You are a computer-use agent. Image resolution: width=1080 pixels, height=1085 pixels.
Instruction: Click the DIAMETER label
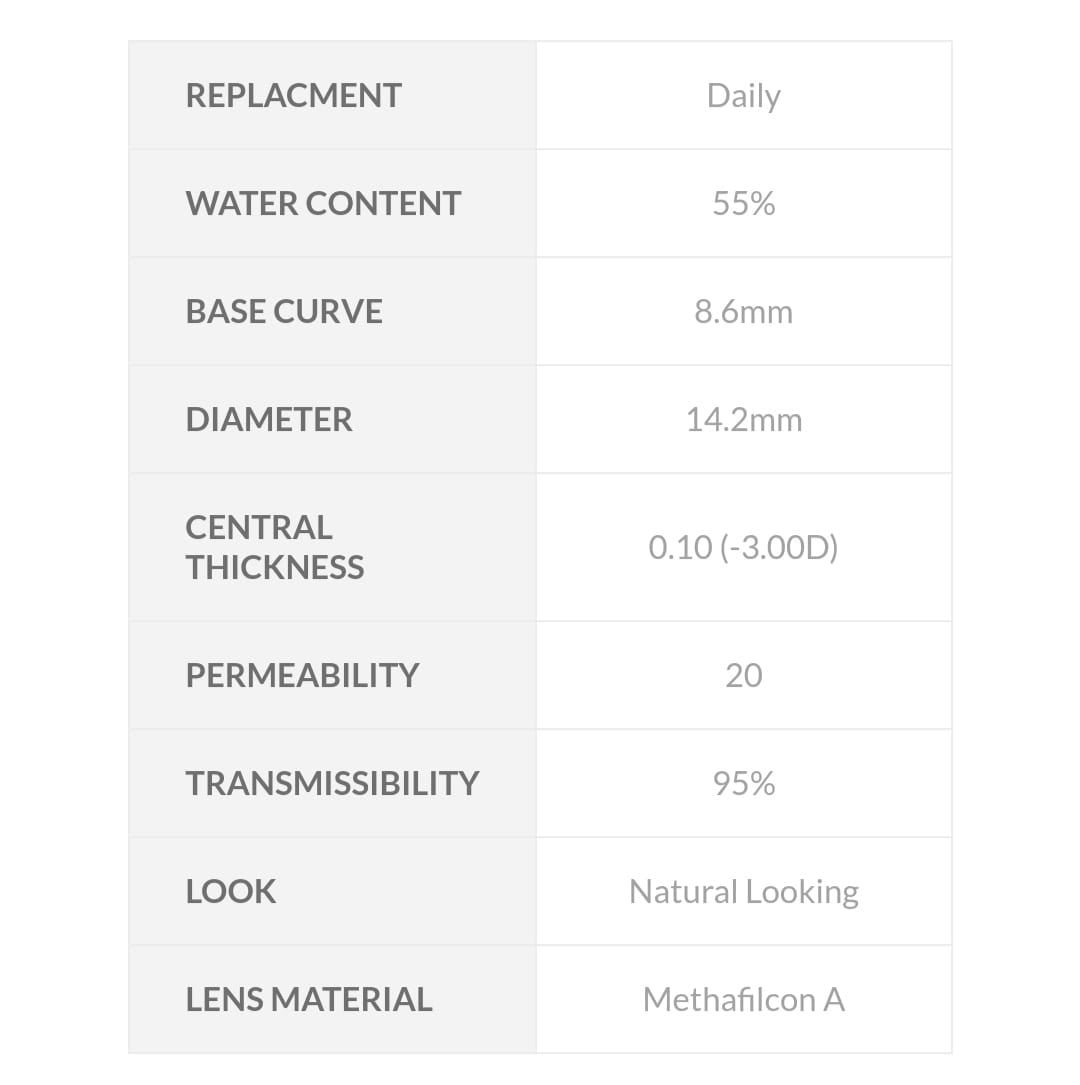pyautogui.click(x=269, y=420)
